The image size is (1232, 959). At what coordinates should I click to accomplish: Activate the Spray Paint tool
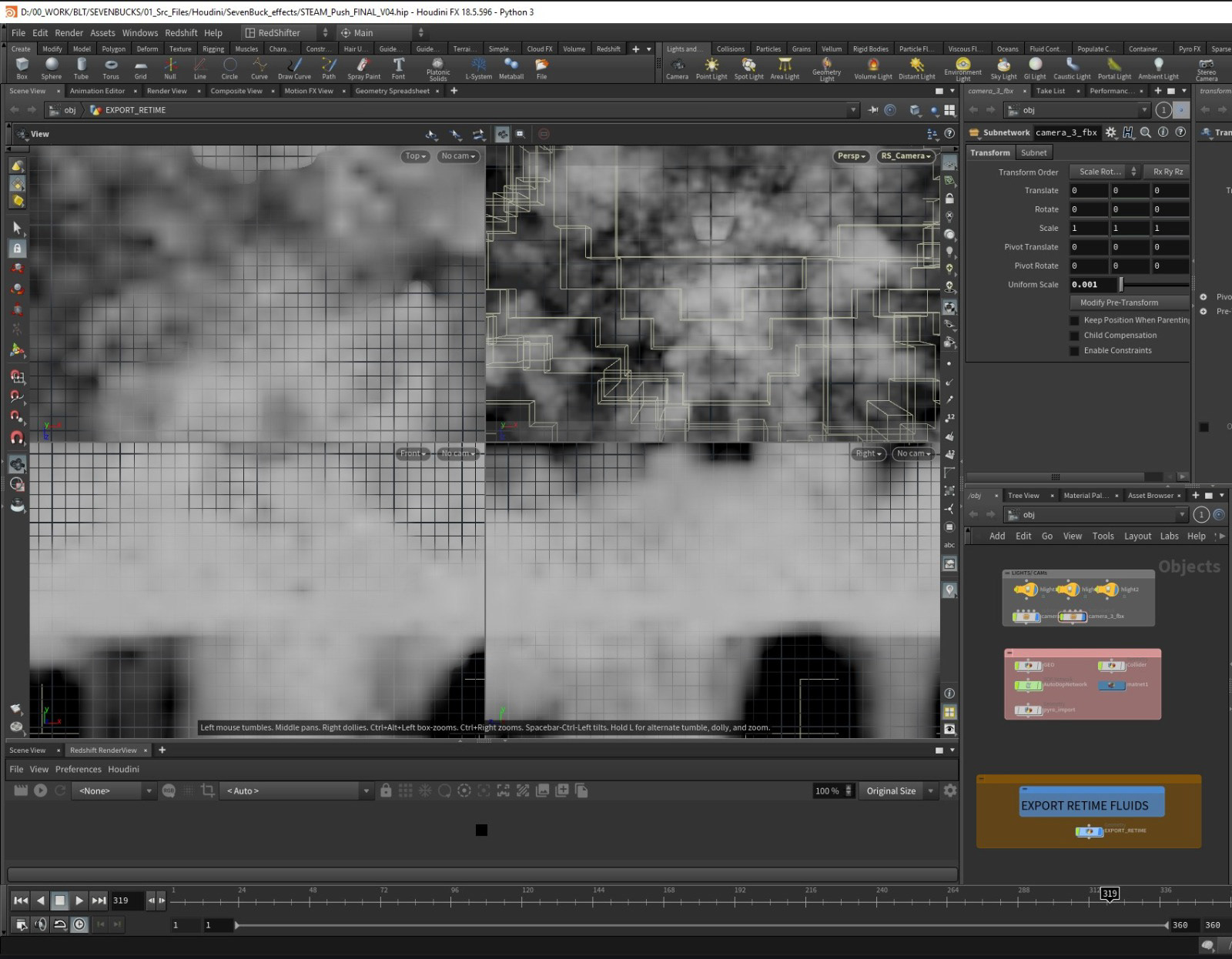tap(363, 68)
